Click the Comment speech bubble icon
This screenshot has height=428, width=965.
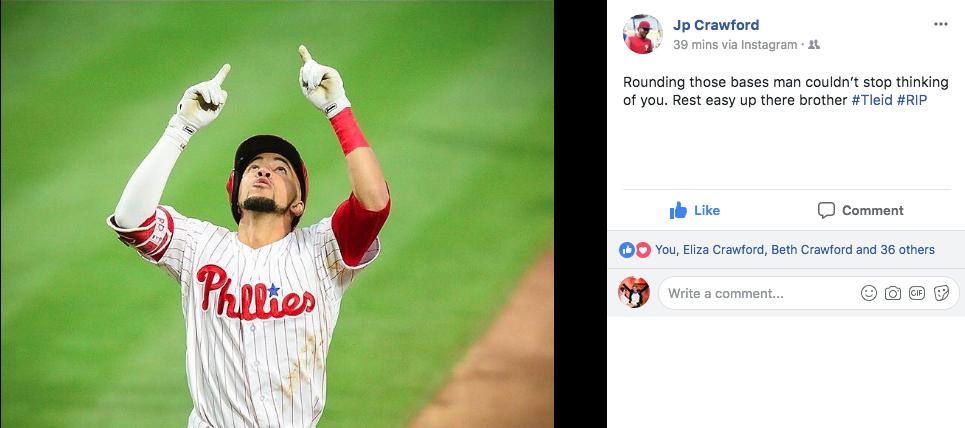point(826,211)
